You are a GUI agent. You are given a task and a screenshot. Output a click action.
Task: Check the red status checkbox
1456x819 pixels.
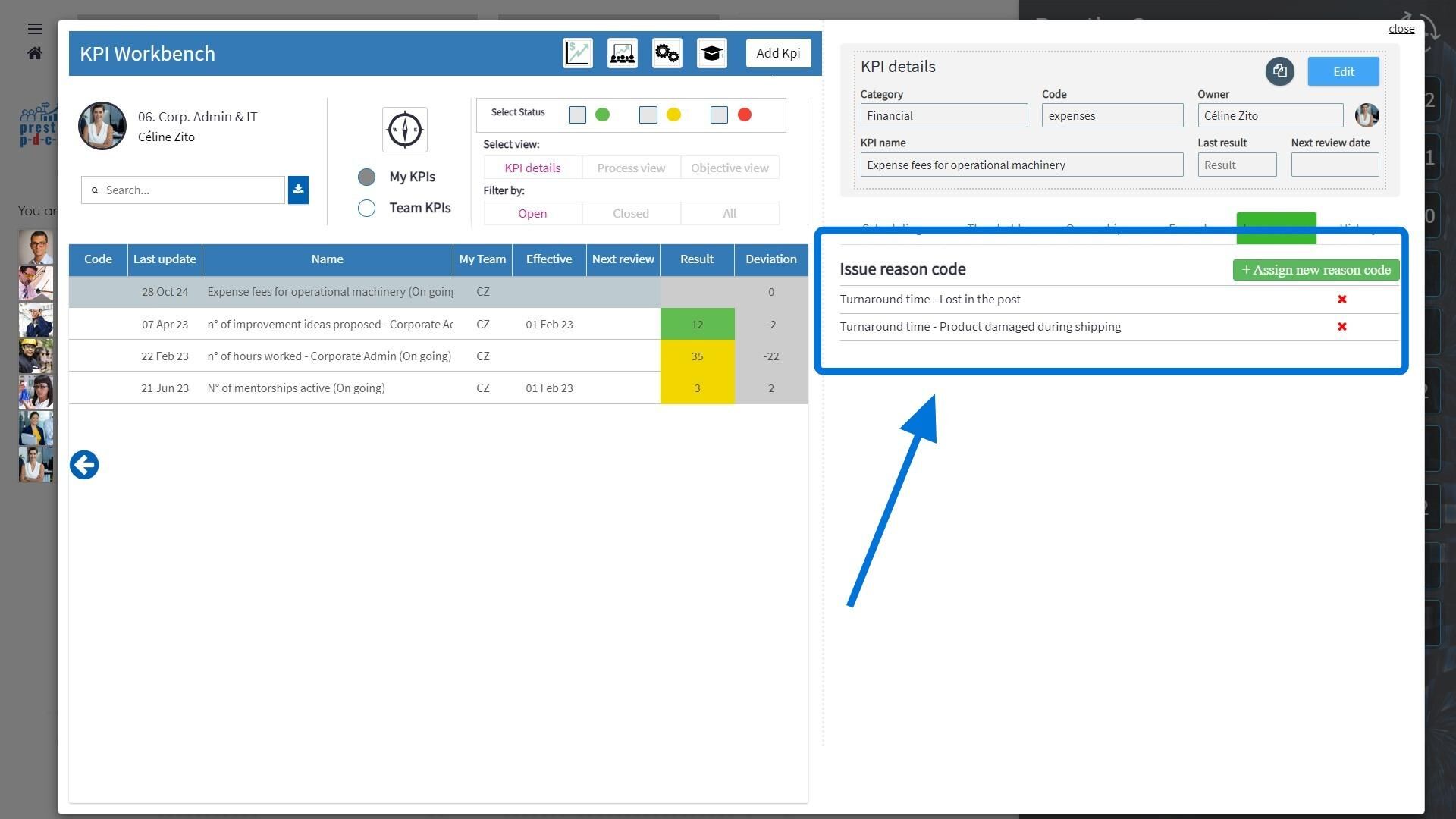tap(719, 115)
